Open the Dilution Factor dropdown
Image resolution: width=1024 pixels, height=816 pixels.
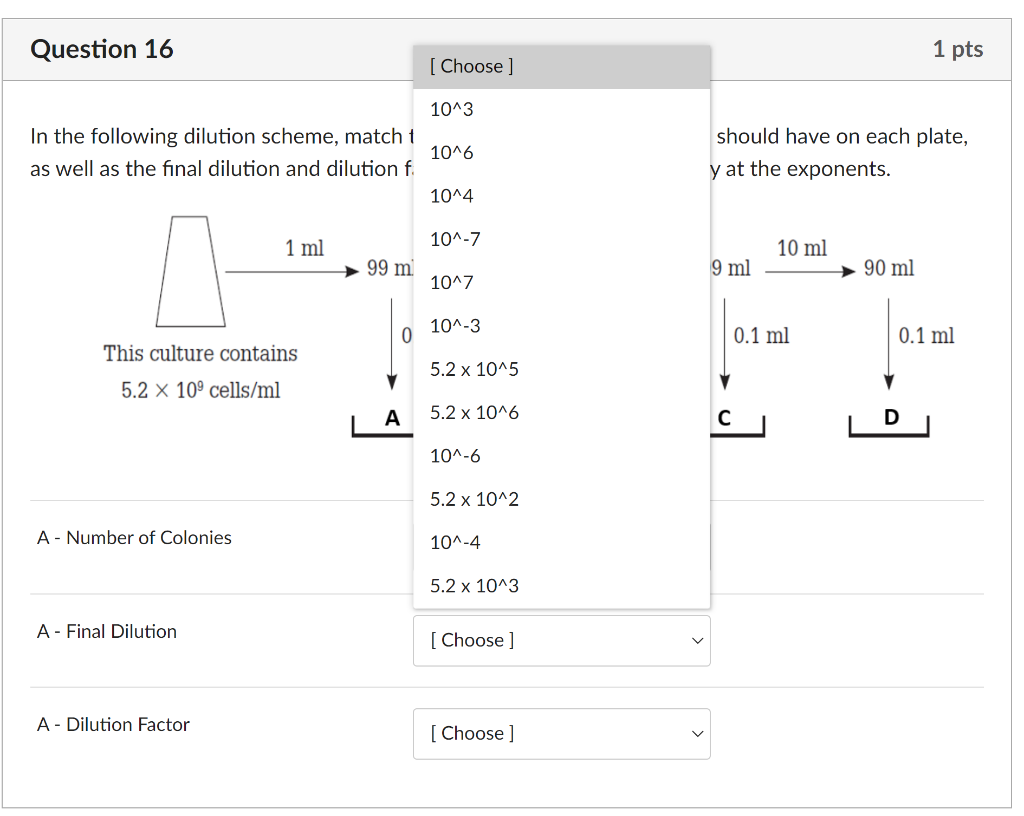click(x=561, y=733)
